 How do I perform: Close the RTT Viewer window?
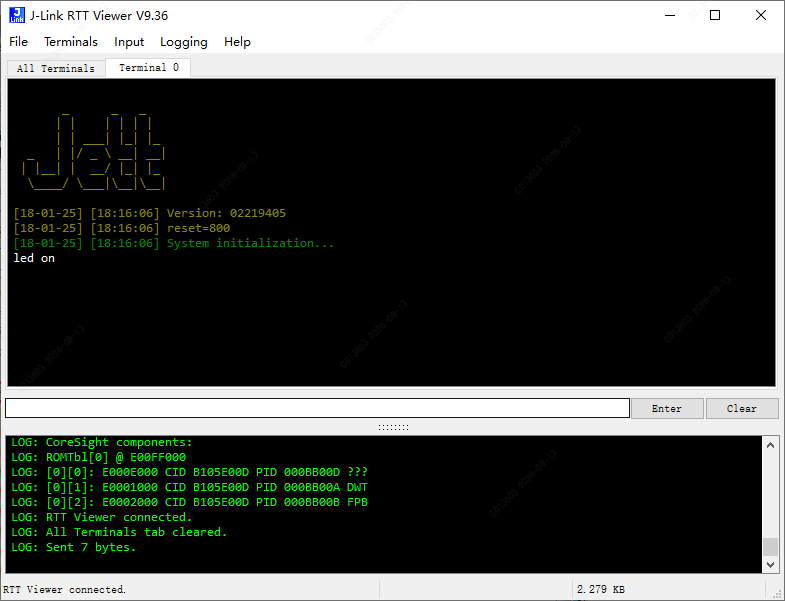[x=760, y=15]
